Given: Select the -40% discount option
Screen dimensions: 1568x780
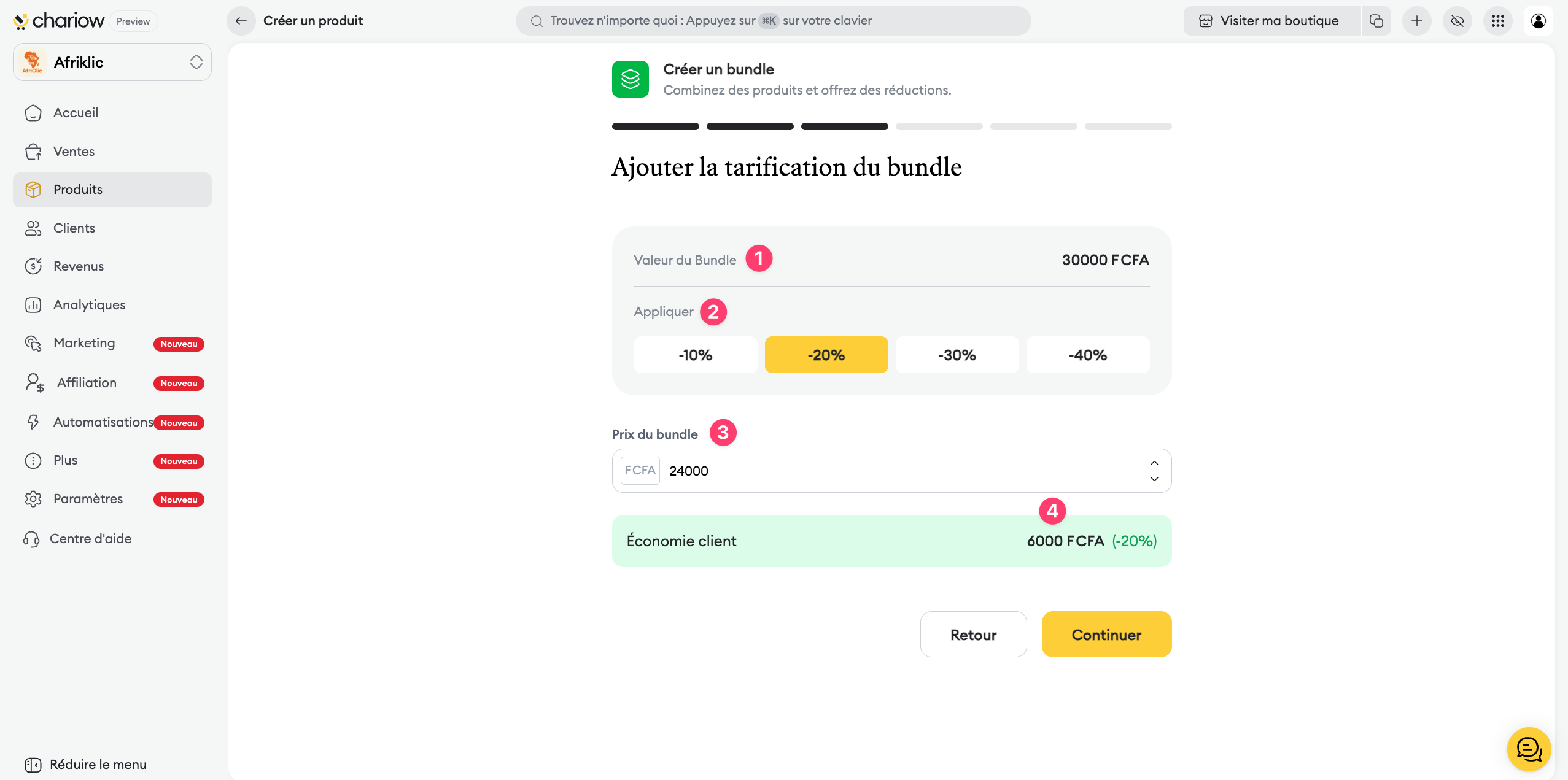Looking at the screenshot, I should tap(1087, 355).
